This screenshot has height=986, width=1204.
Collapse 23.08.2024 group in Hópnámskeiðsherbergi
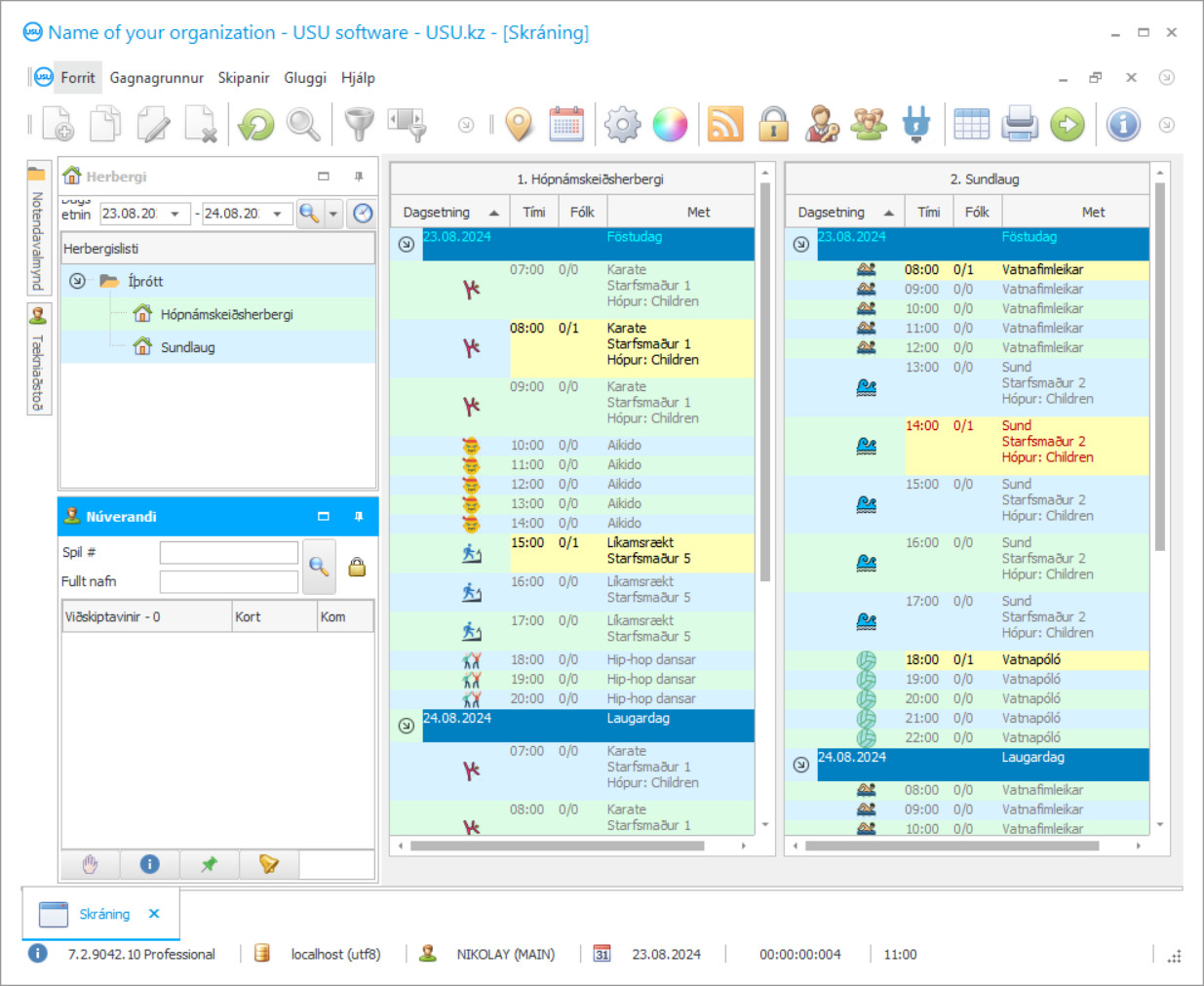pos(407,244)
